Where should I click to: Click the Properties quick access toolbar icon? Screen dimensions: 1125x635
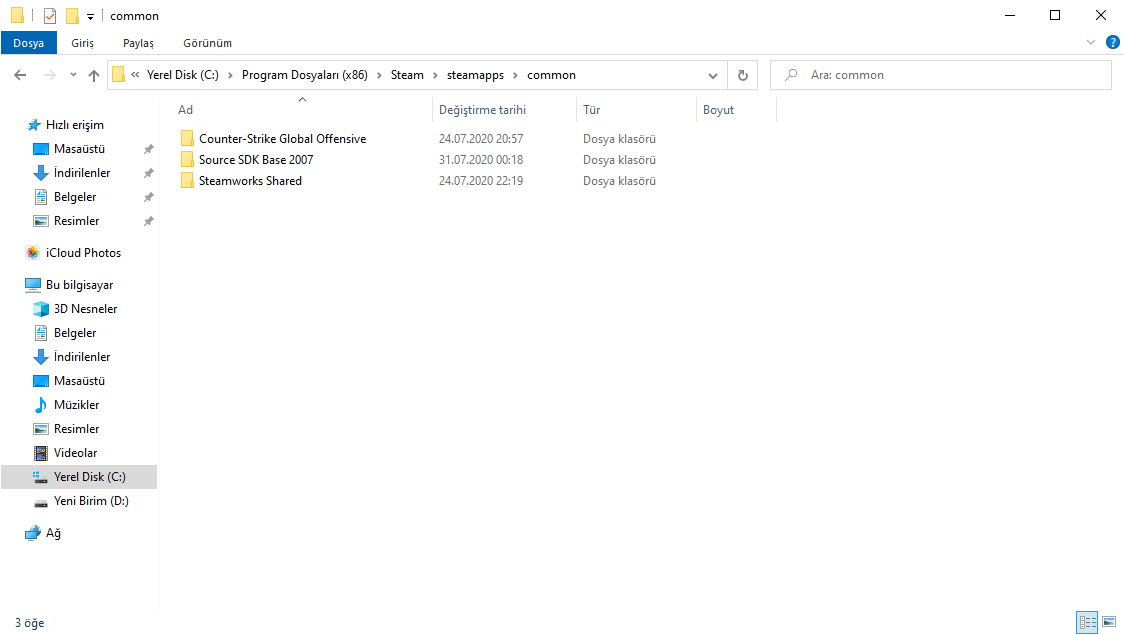pos(50,16)
